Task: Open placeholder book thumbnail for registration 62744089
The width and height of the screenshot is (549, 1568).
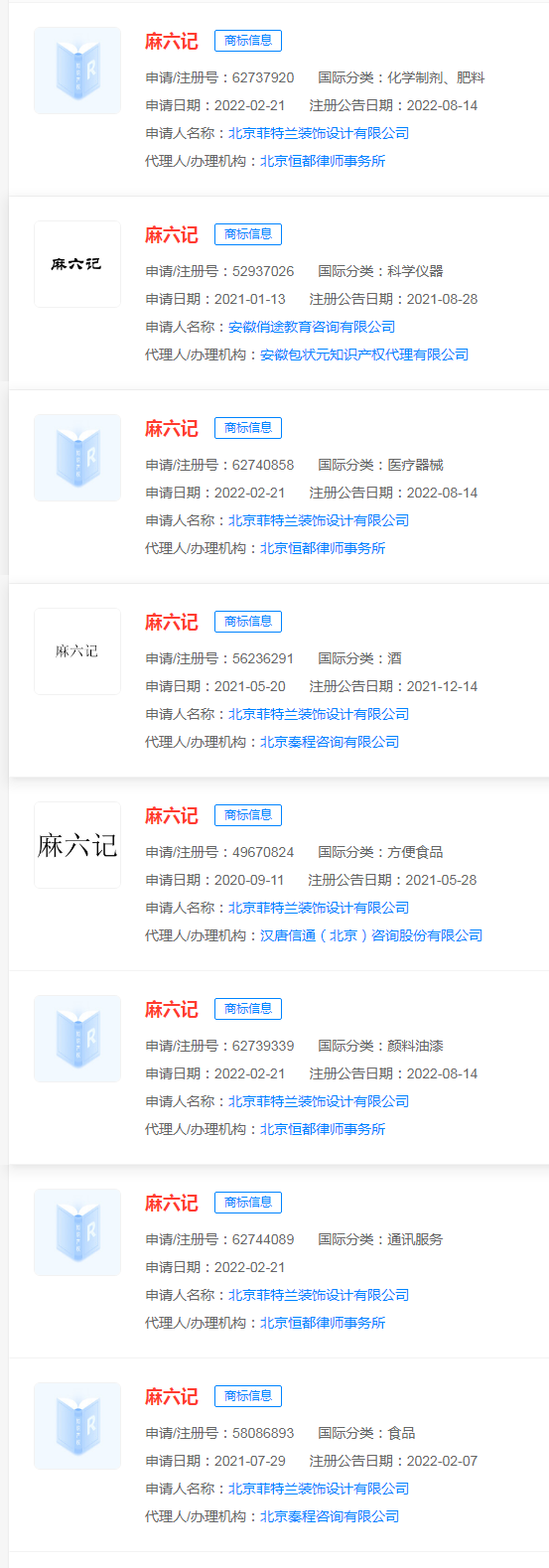Action: [x=77, y=1232]
